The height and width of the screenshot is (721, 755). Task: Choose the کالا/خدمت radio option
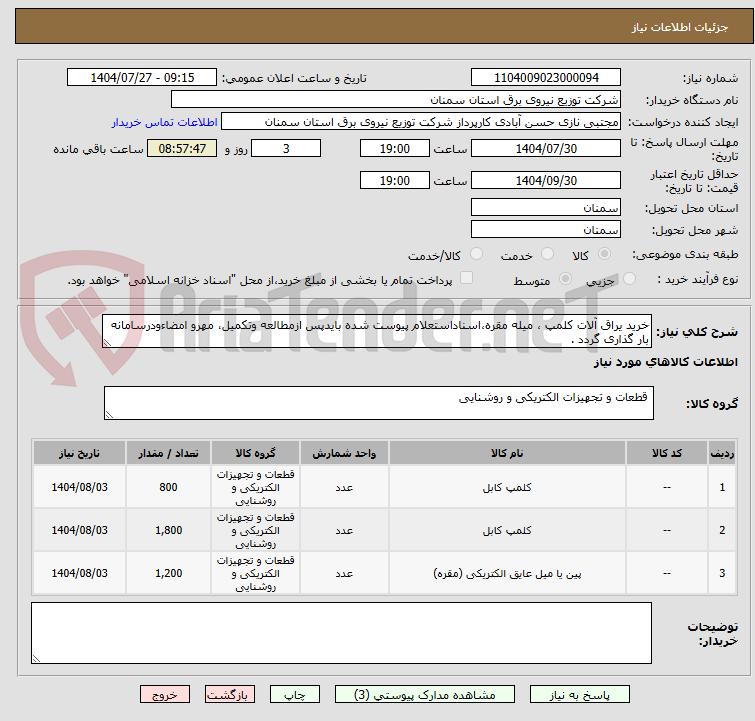coord(476,255)
